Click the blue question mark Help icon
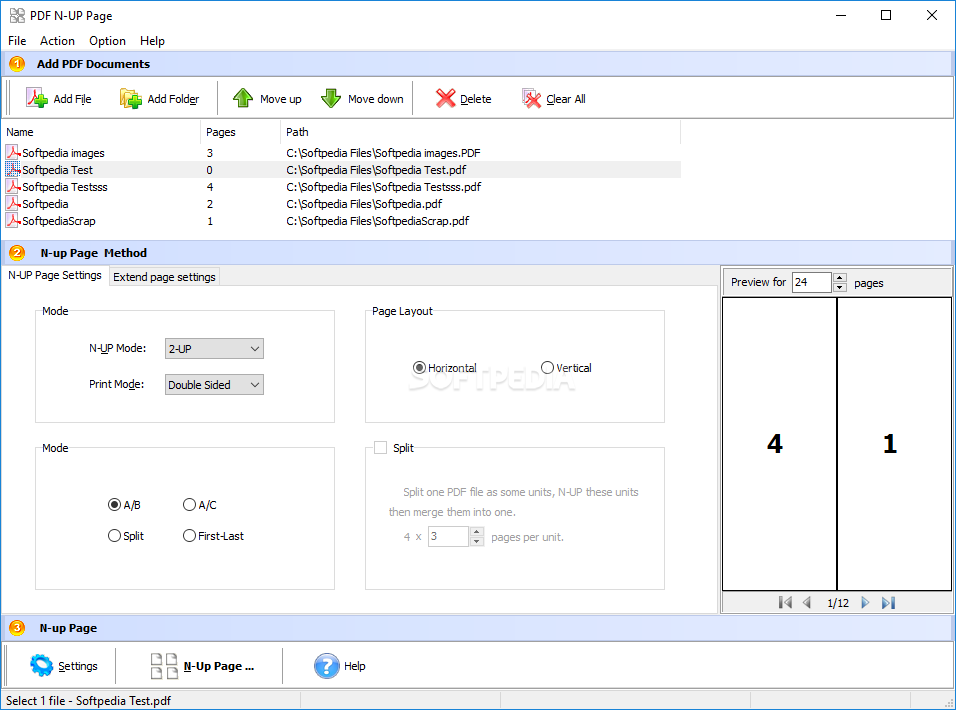The image size is (956, 710). tap(327, 666)
